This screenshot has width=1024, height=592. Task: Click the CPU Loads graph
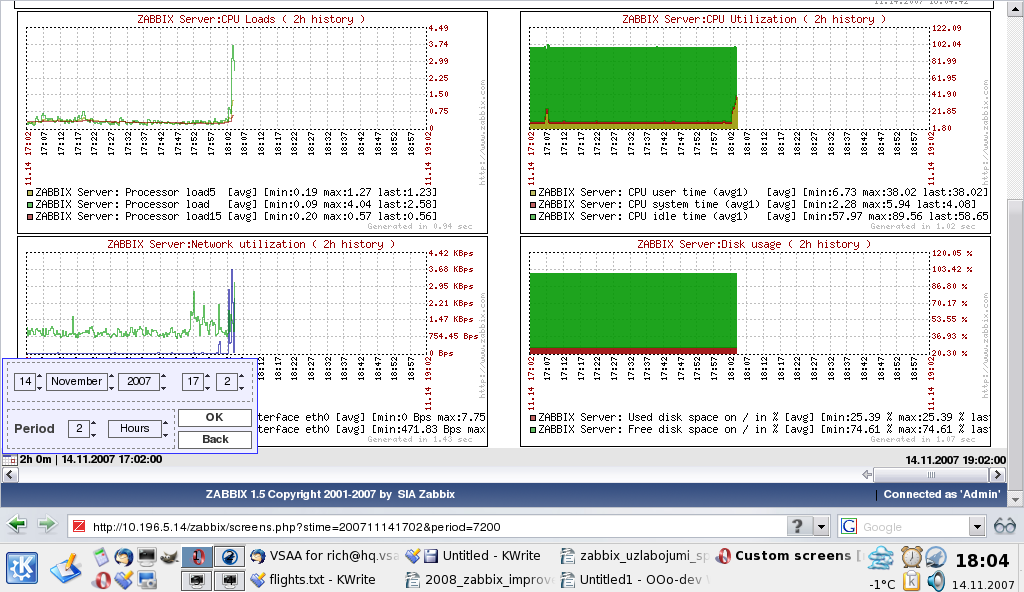[x=252, y=122]
